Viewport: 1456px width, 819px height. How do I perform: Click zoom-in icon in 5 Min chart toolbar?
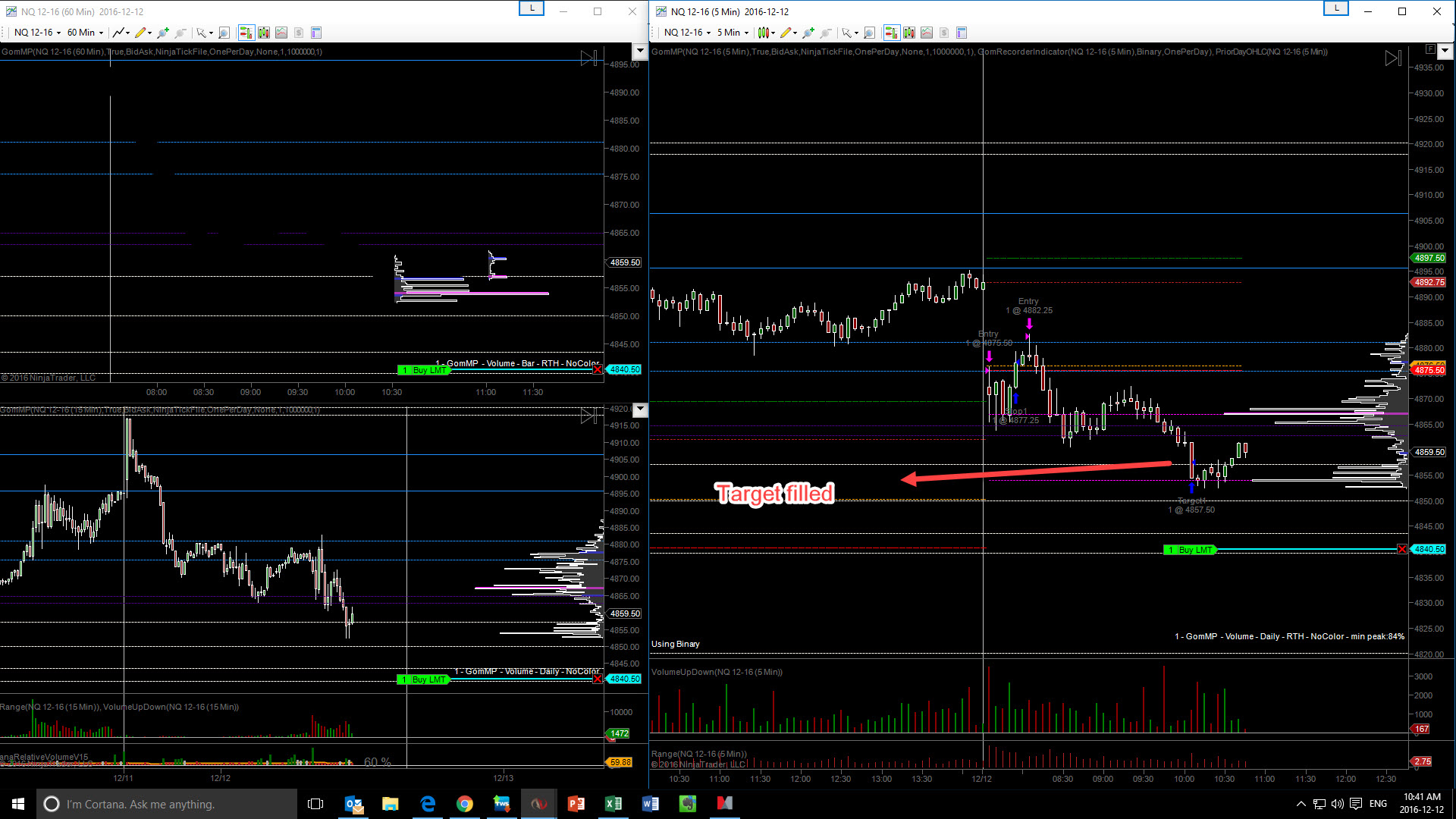808,33
